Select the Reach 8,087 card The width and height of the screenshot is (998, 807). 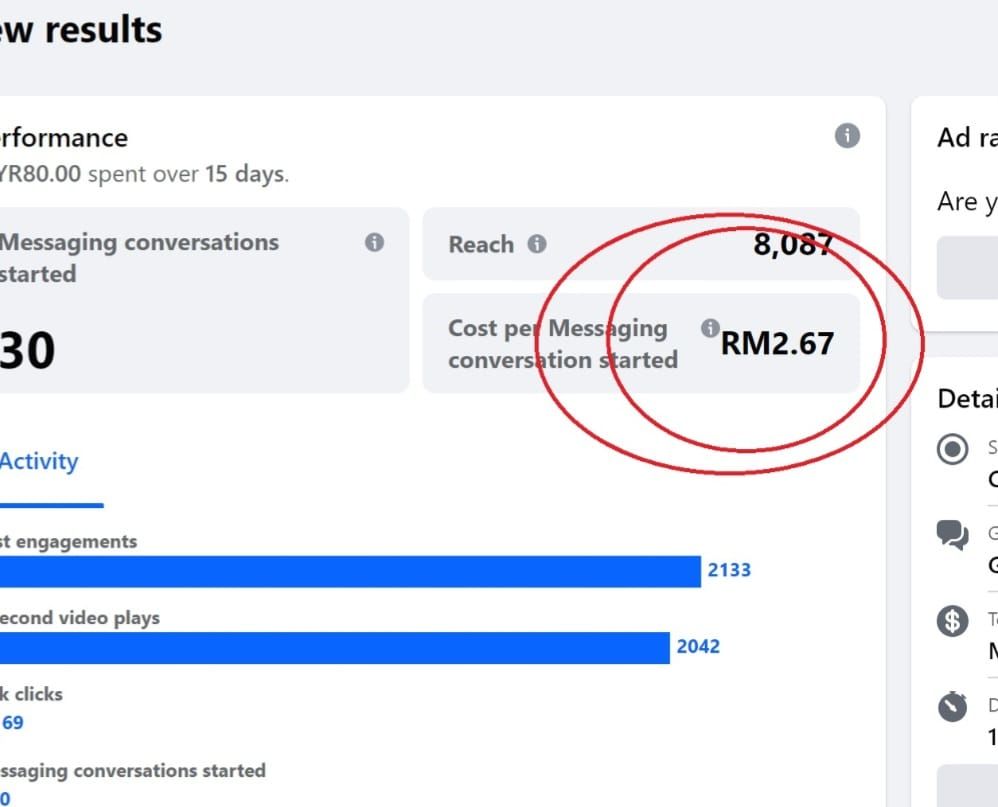tap(642, 244)
